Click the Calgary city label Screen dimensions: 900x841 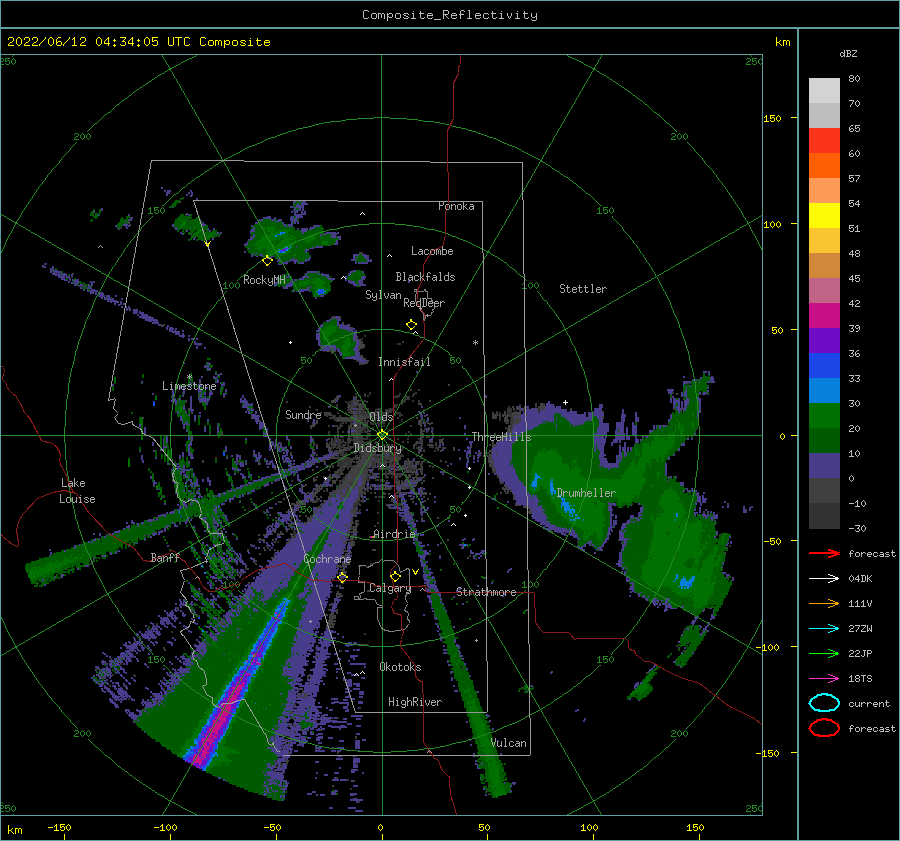pos(390,588)
